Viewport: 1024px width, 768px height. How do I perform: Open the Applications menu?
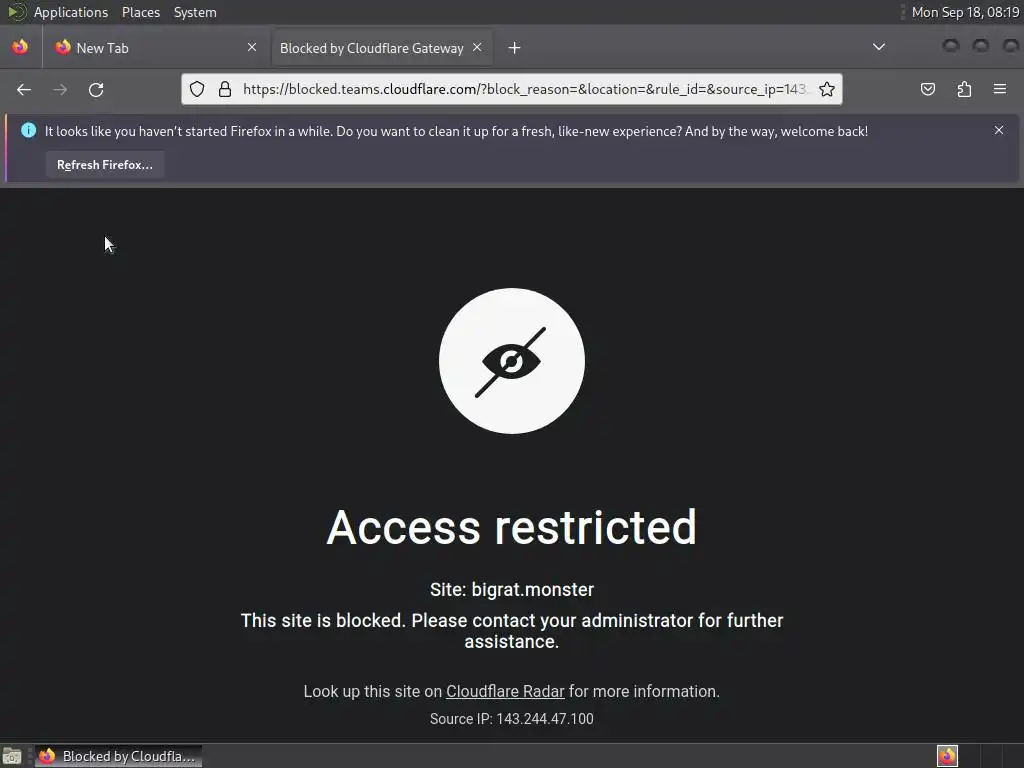click(71, 12)
